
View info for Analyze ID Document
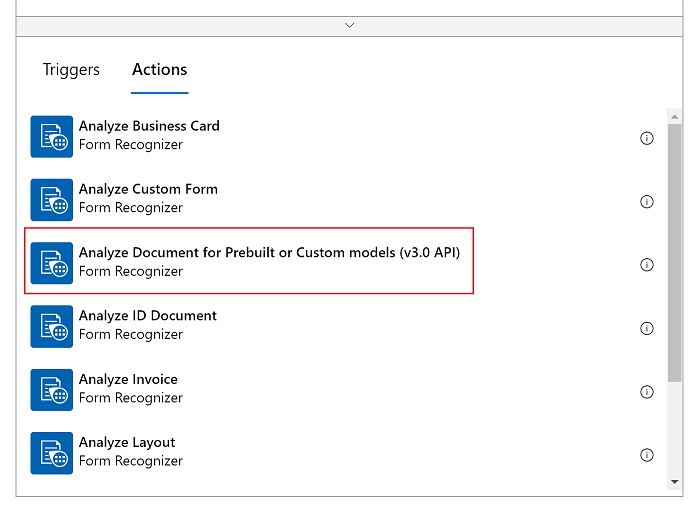point(647,329)
